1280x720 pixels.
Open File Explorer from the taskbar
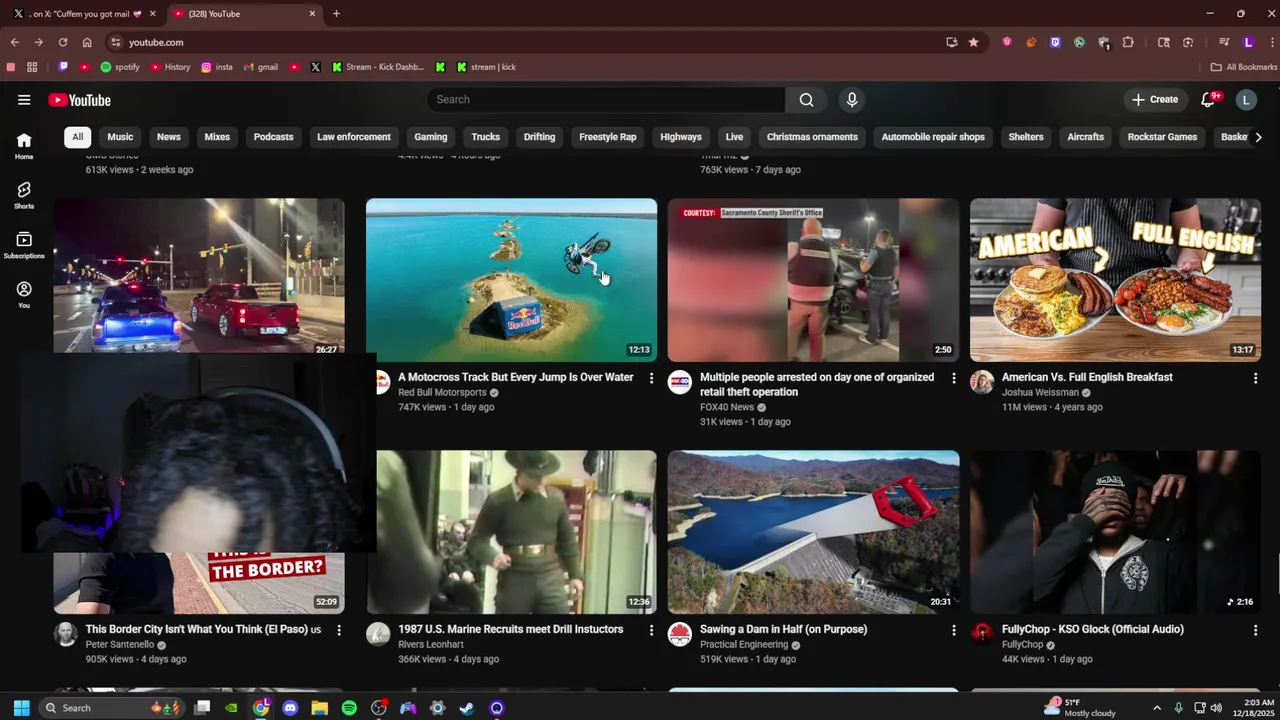point(319,708)
